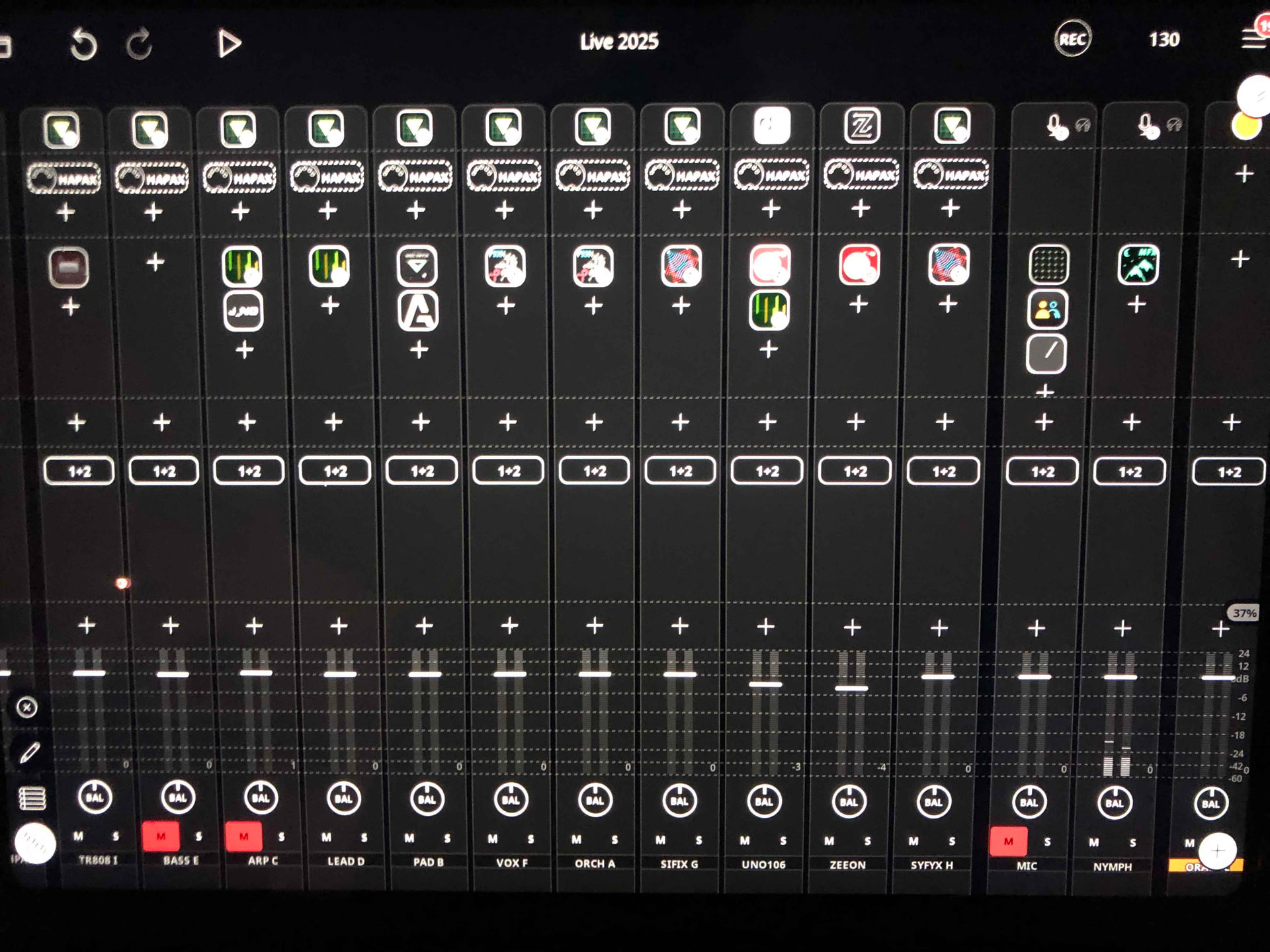Image resolution: width=1270 pixels, height=952 pixels.
Task: Unmute the ARP C channel
Action: pyautogui.click(x=243, y=836)
